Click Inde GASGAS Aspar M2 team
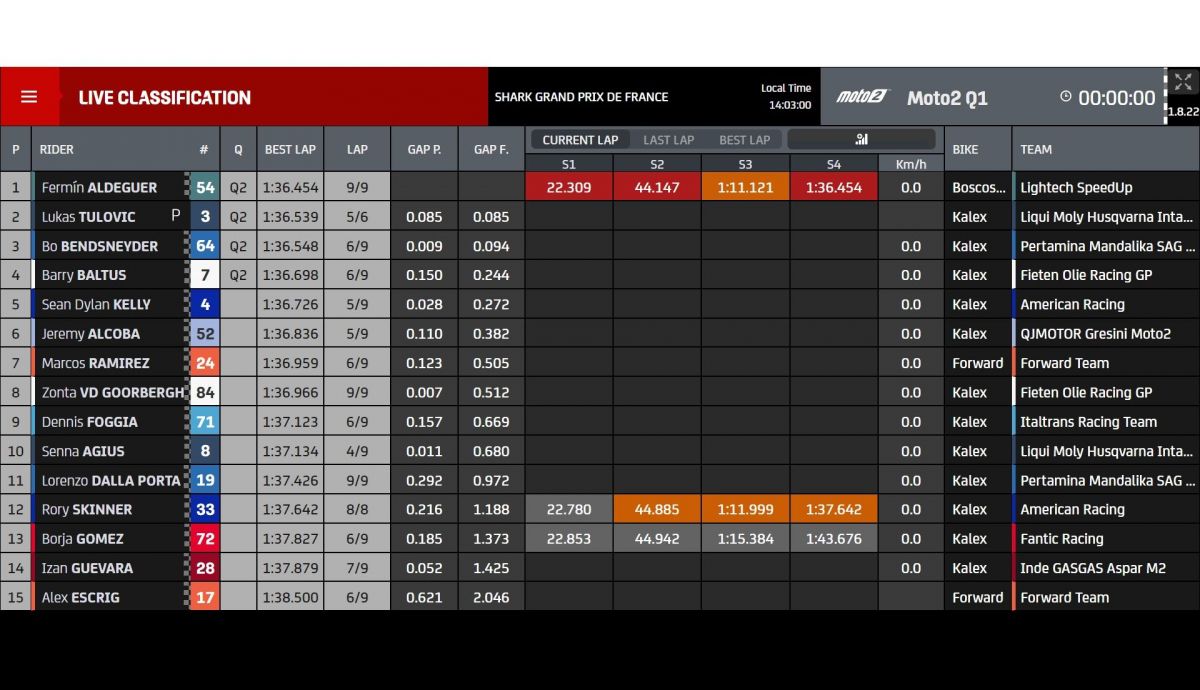1200x690 pixels. pos(1092,568)
